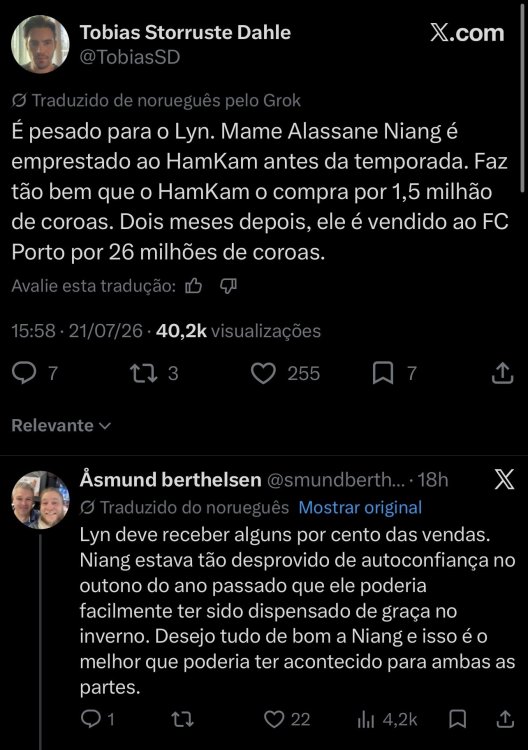
Task: Open the @TobiasSD handle
Action: pos(130,57)
